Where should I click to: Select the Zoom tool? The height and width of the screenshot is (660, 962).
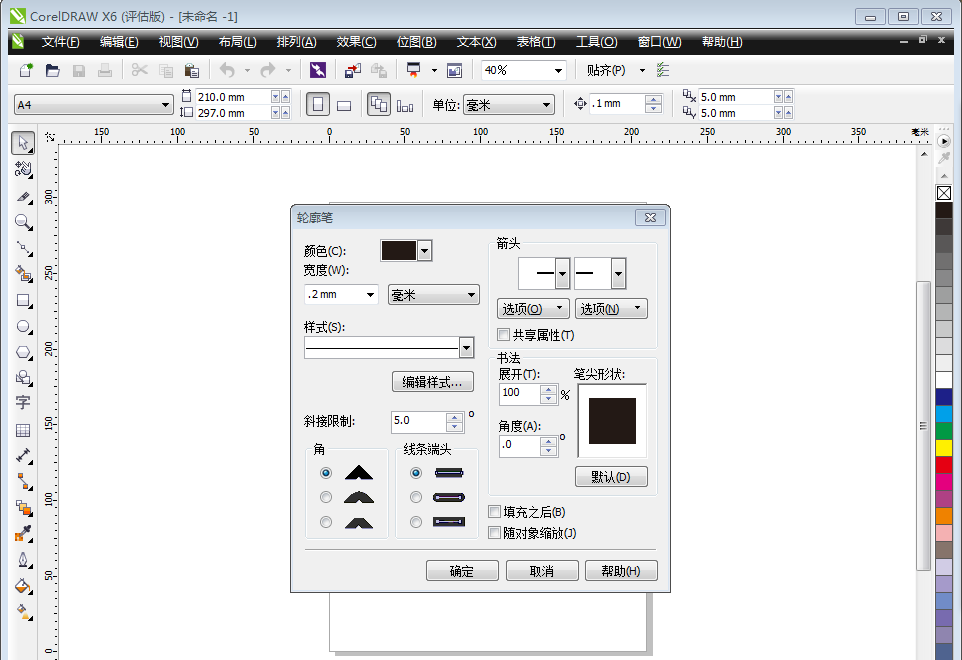[22, 222]
